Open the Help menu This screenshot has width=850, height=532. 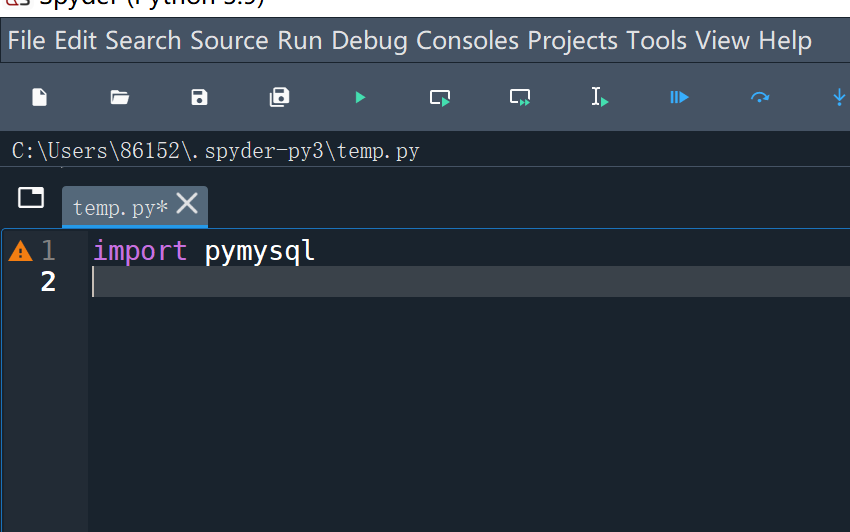tap(785, 41)
